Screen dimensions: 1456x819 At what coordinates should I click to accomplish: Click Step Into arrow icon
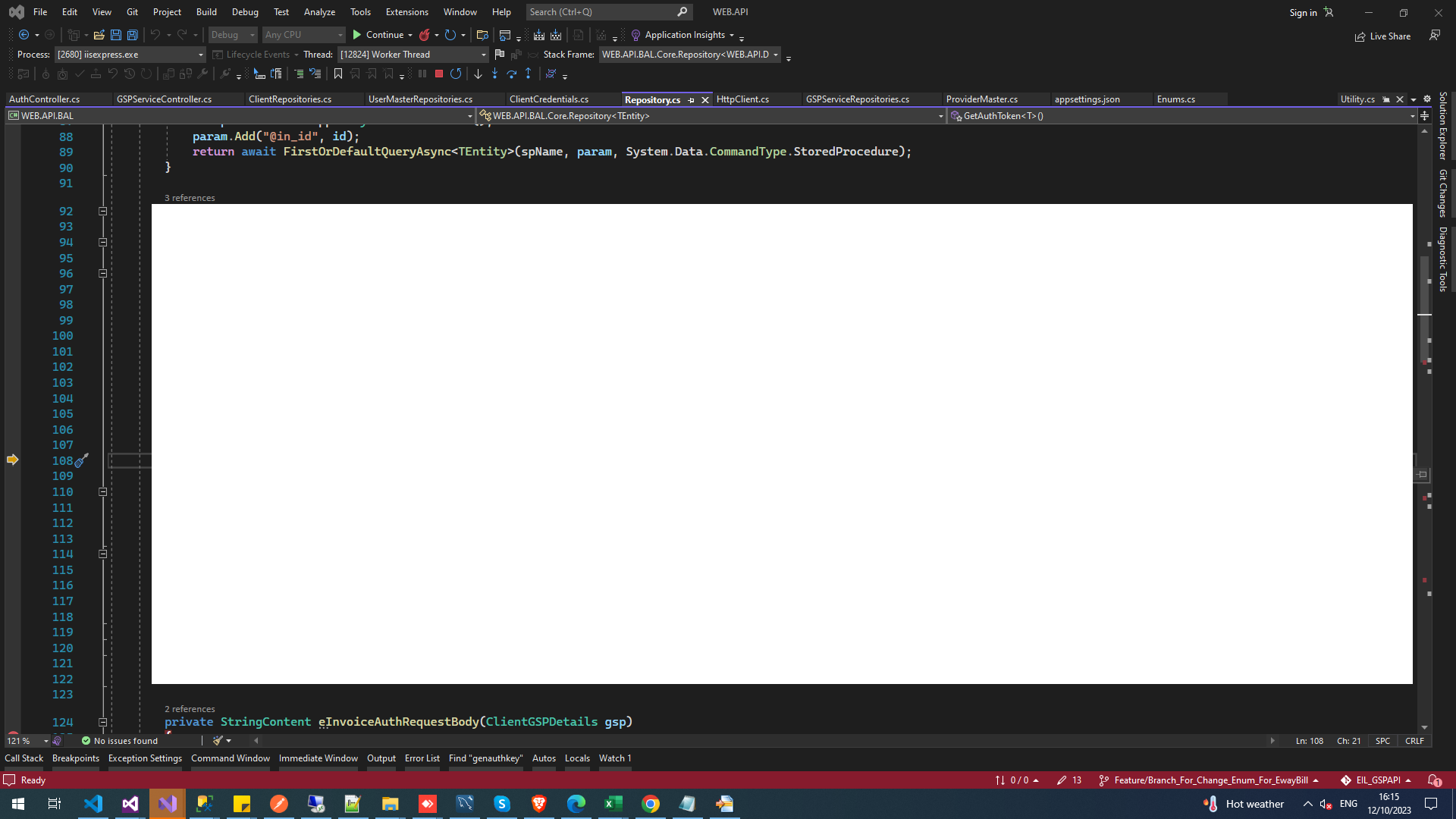(494, 74)
